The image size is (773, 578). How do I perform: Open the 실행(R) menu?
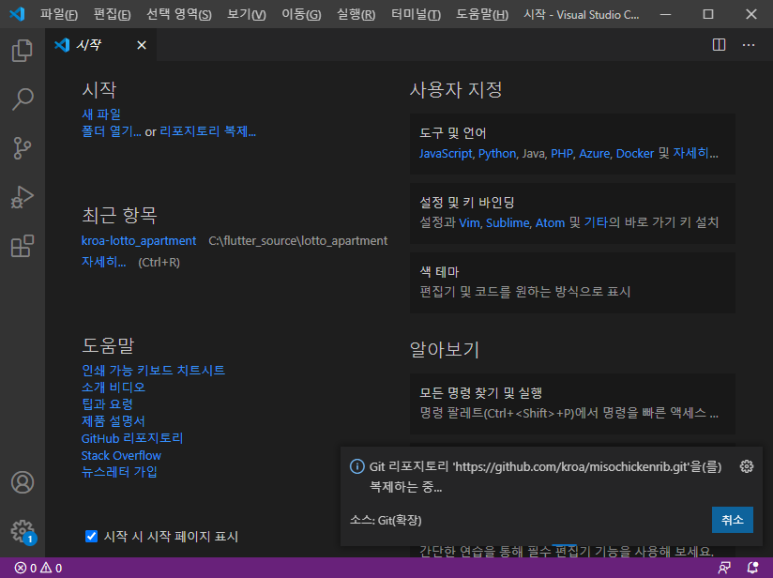pyautogui.click(x=355, y=14)
